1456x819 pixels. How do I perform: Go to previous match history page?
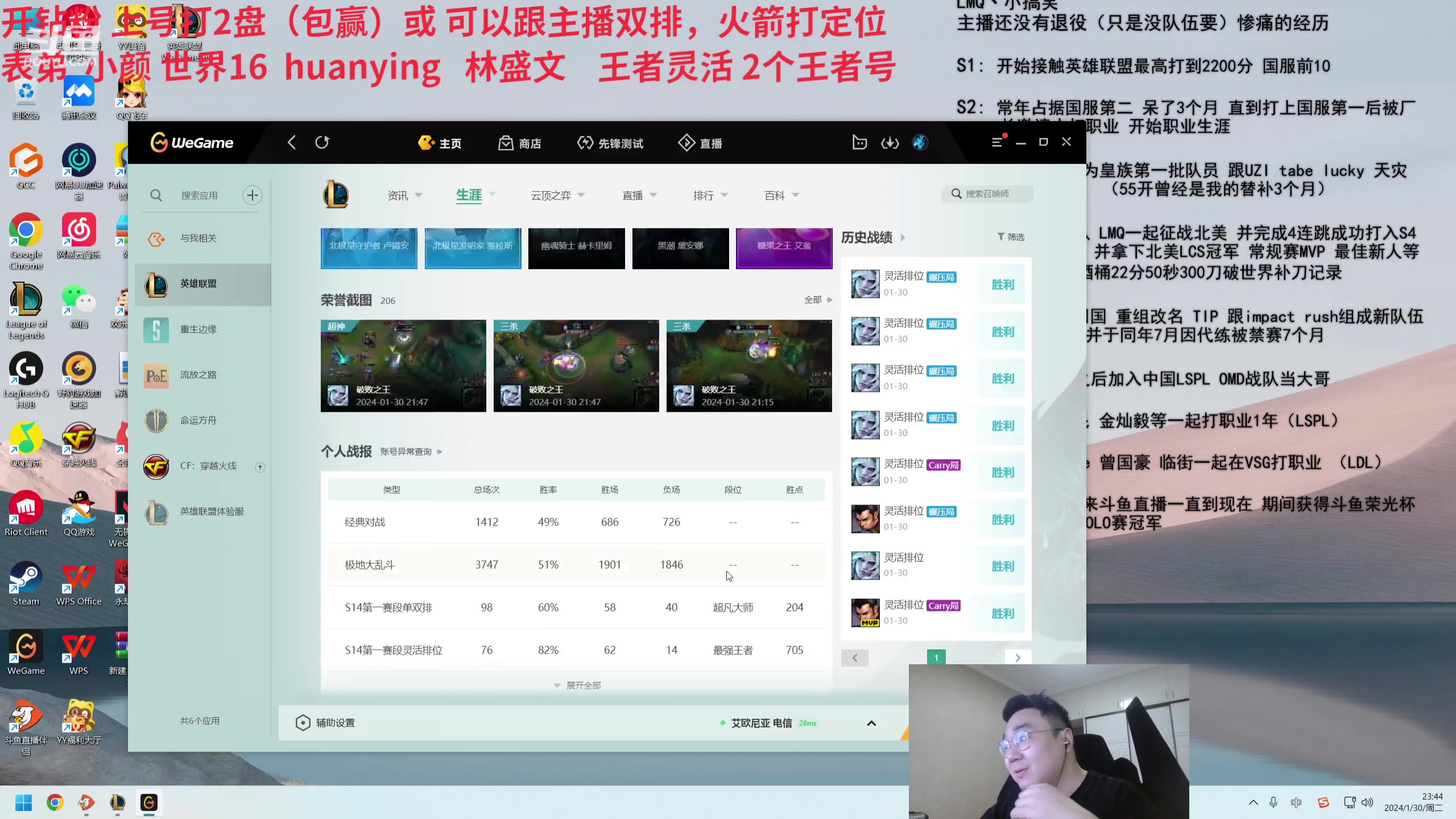pyautogui.click(x=855, y=658)
